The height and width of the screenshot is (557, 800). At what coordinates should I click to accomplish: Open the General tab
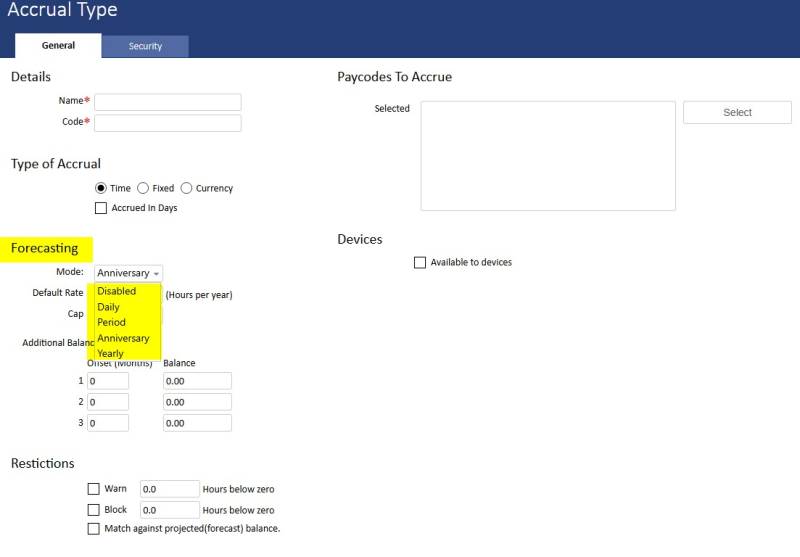point(58,46)
